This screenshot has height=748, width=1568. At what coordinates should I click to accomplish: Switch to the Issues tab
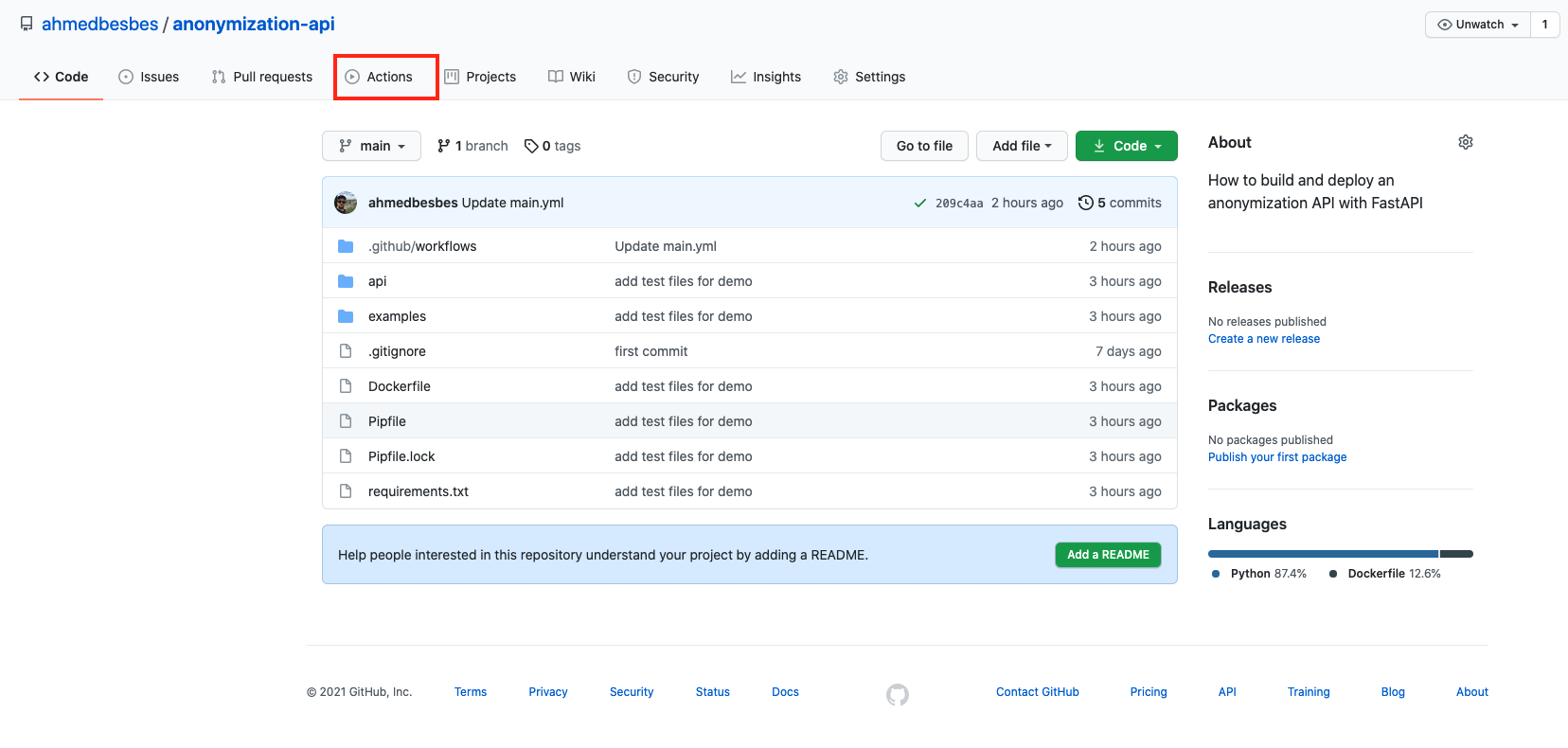(x=149, y=77)
